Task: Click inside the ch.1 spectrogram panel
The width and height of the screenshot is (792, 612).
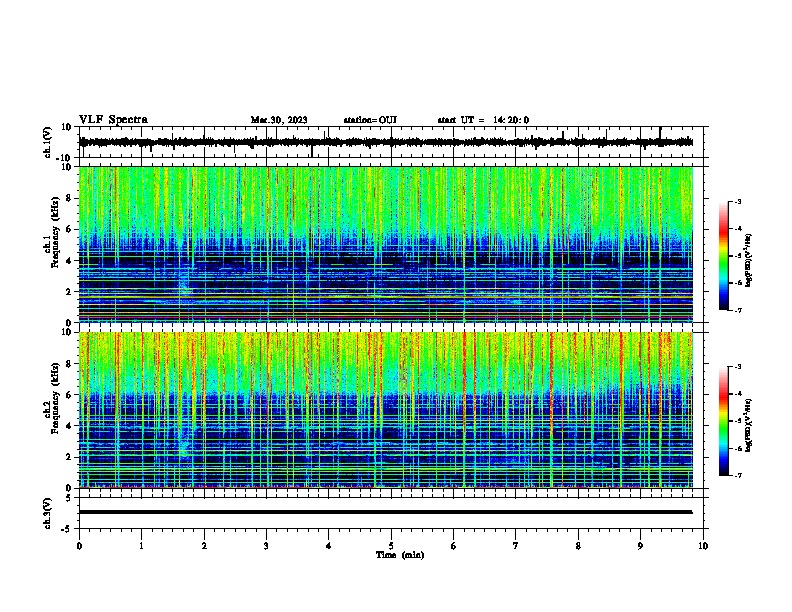Action: pos(386,244)
